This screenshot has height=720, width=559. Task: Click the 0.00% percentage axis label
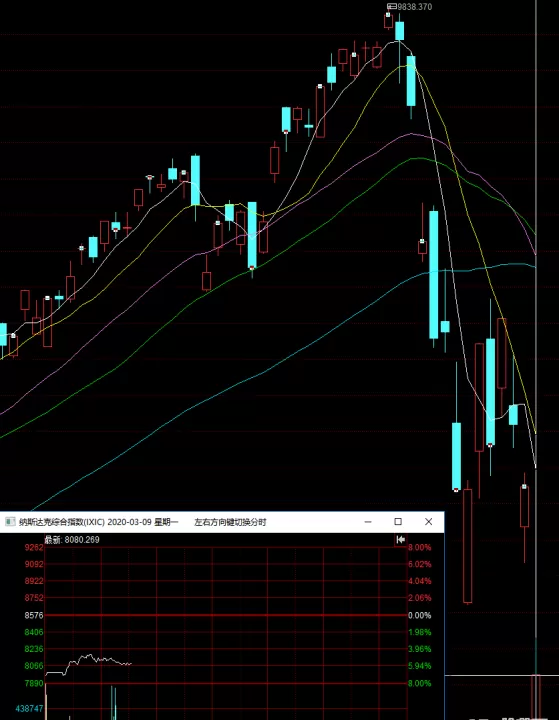(420, 615)
